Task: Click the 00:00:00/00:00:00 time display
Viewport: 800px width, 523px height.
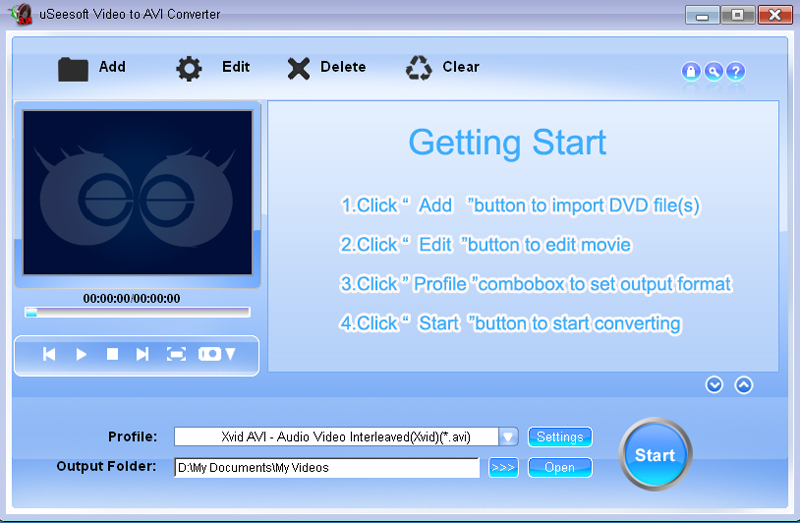Action: pyautogui.click(x=132, y=298)
